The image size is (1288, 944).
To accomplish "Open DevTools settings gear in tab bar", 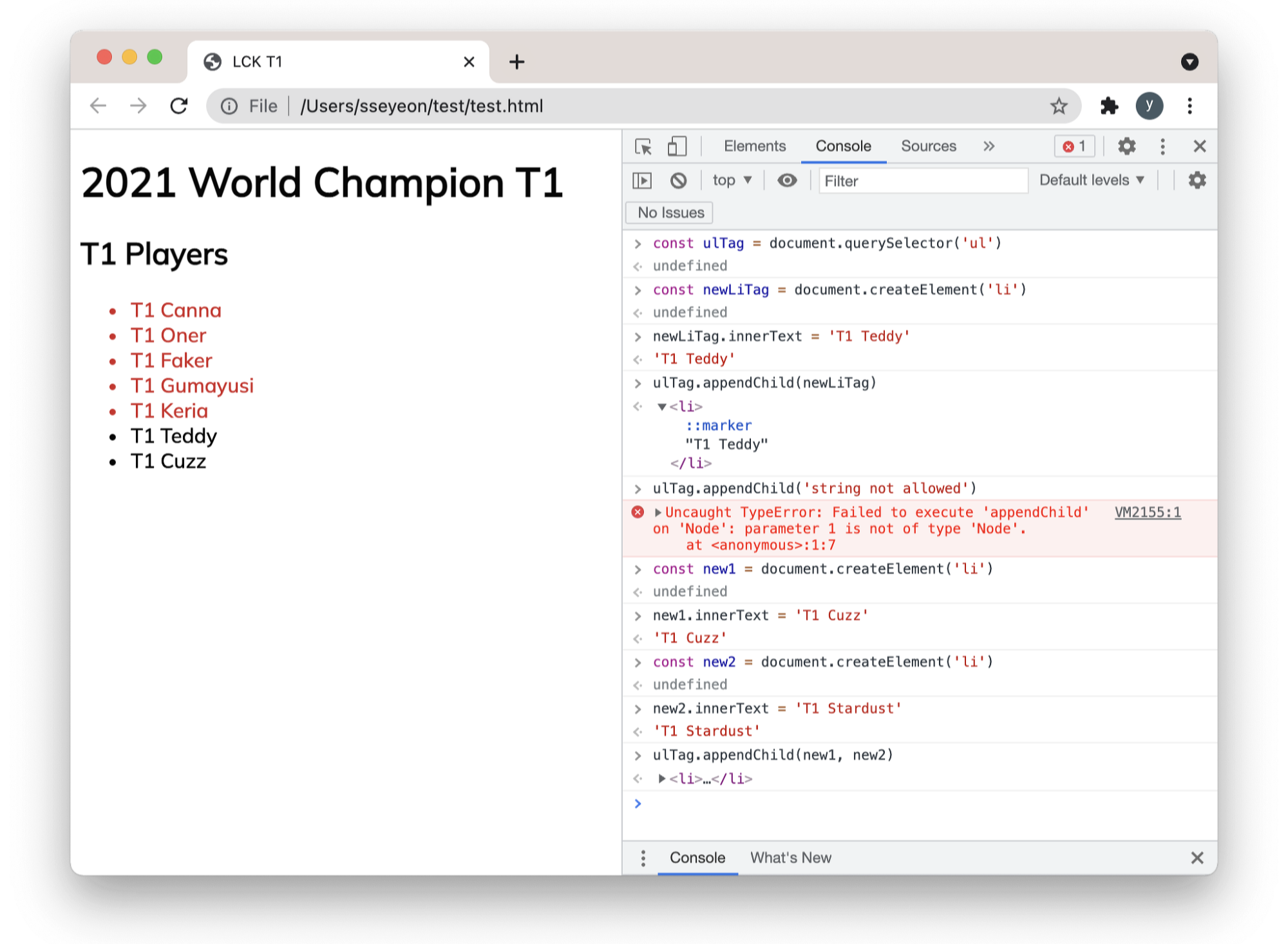I will 1126,147.
